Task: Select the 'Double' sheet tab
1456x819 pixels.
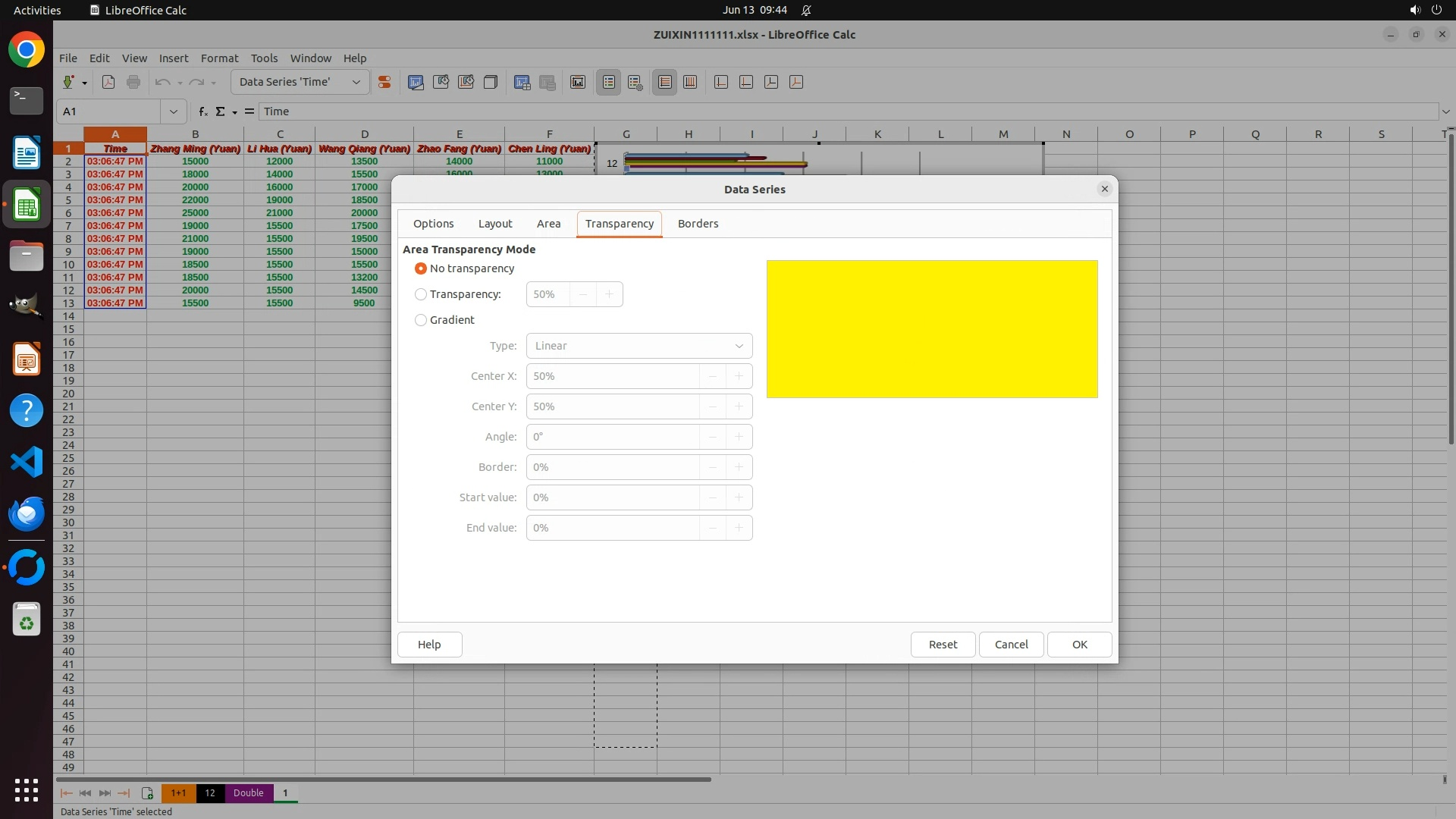Action: point(248,793)
